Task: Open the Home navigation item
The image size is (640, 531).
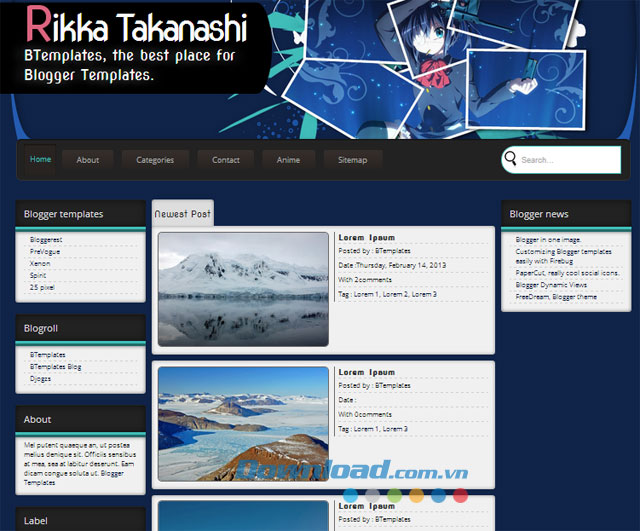Action: (40, 159)
